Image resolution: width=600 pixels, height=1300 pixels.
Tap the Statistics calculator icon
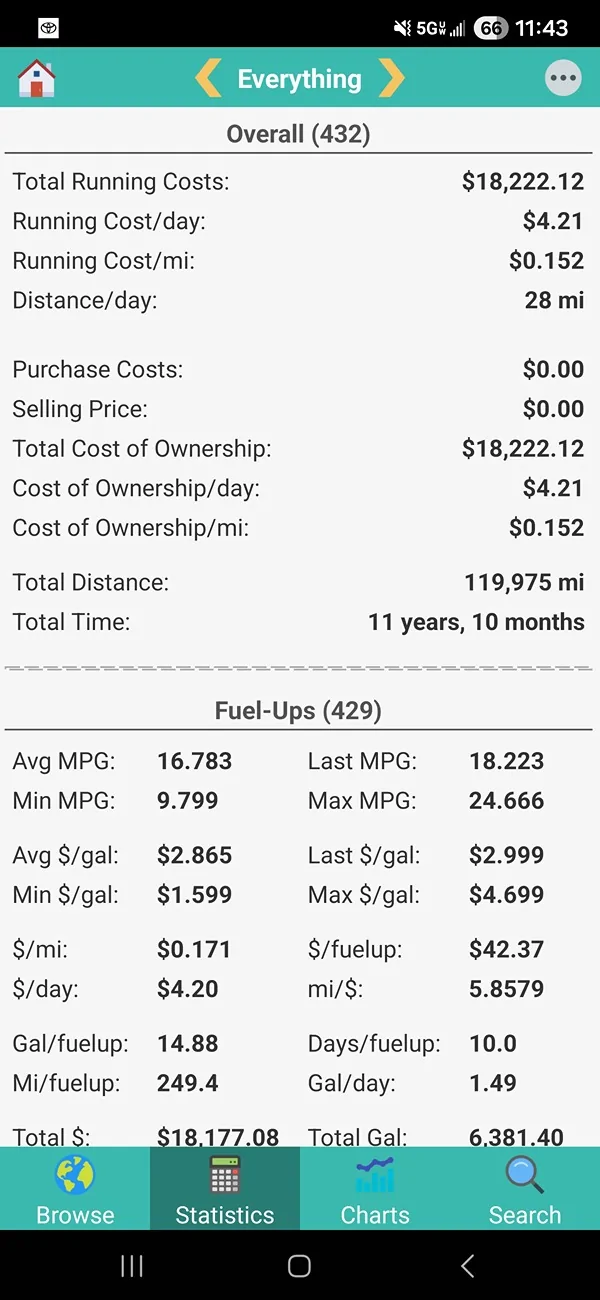tap(225, 1177)
